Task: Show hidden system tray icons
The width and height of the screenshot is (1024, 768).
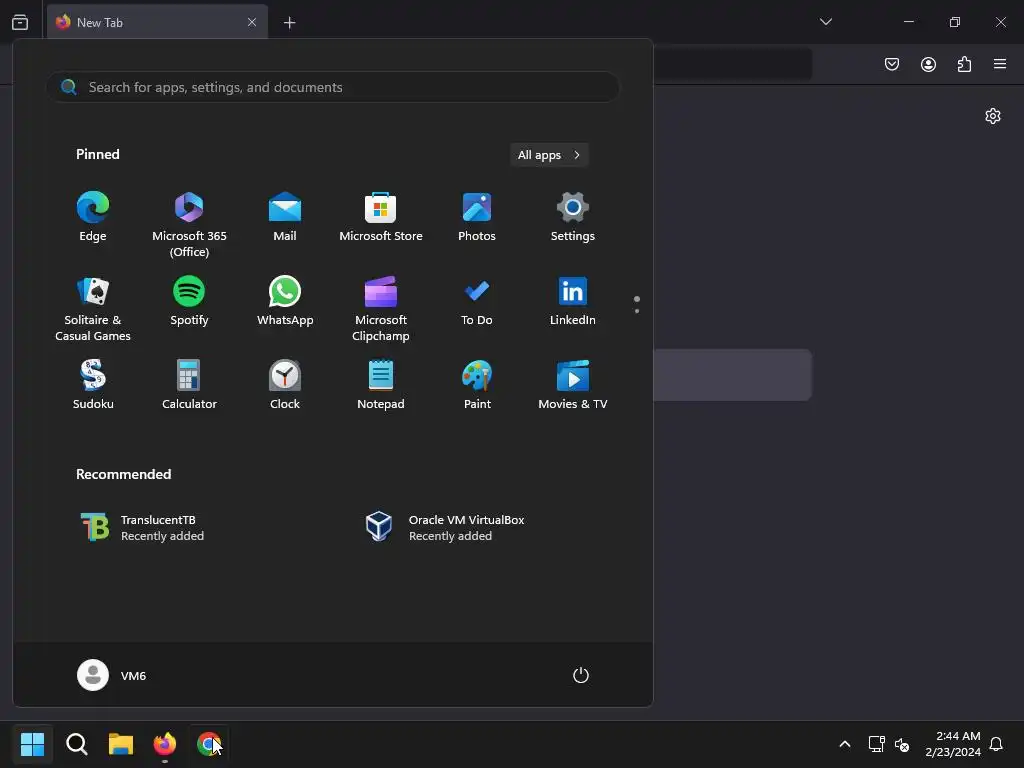Action: tap(844, 744)
